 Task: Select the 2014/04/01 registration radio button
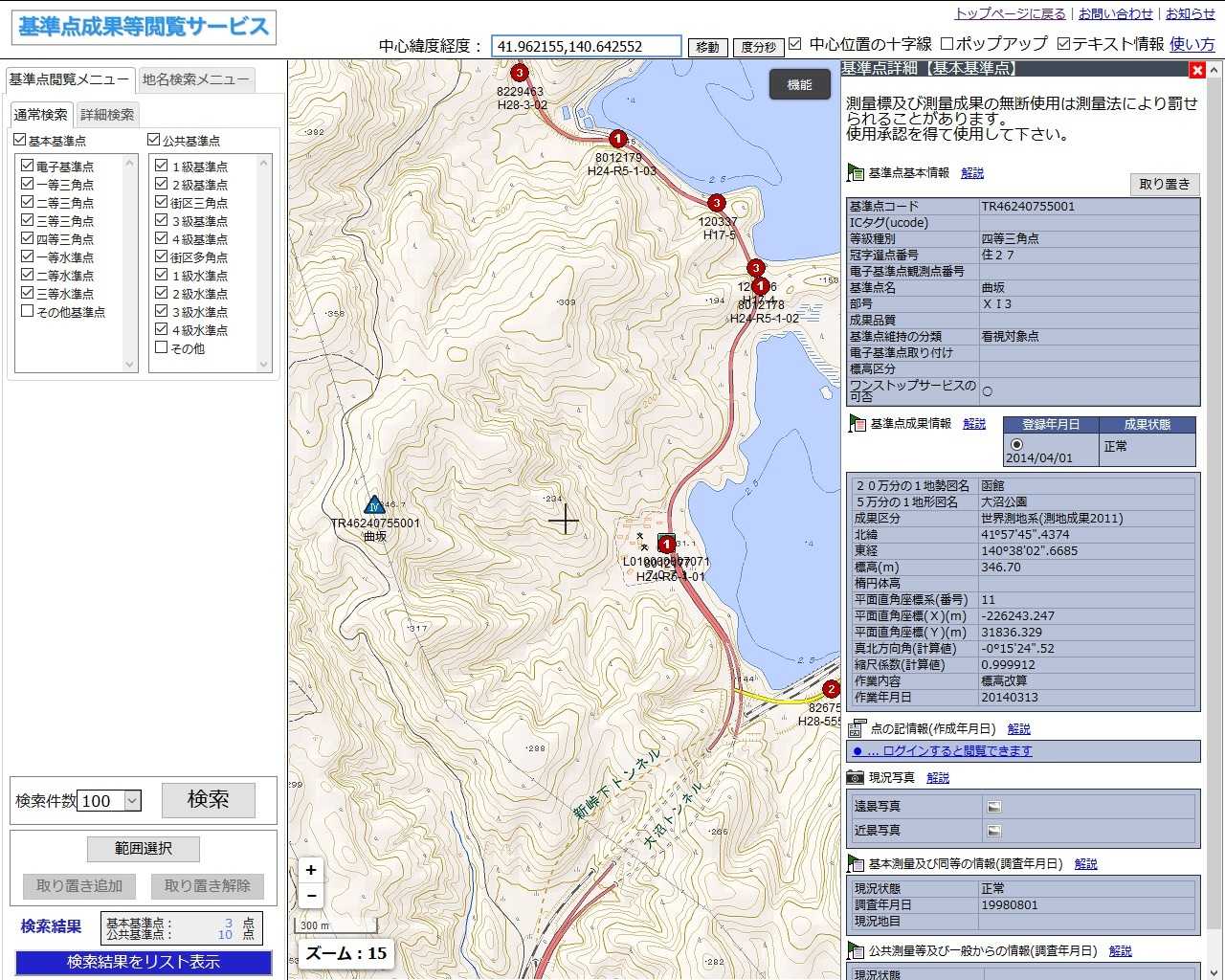pos(1016,444)
